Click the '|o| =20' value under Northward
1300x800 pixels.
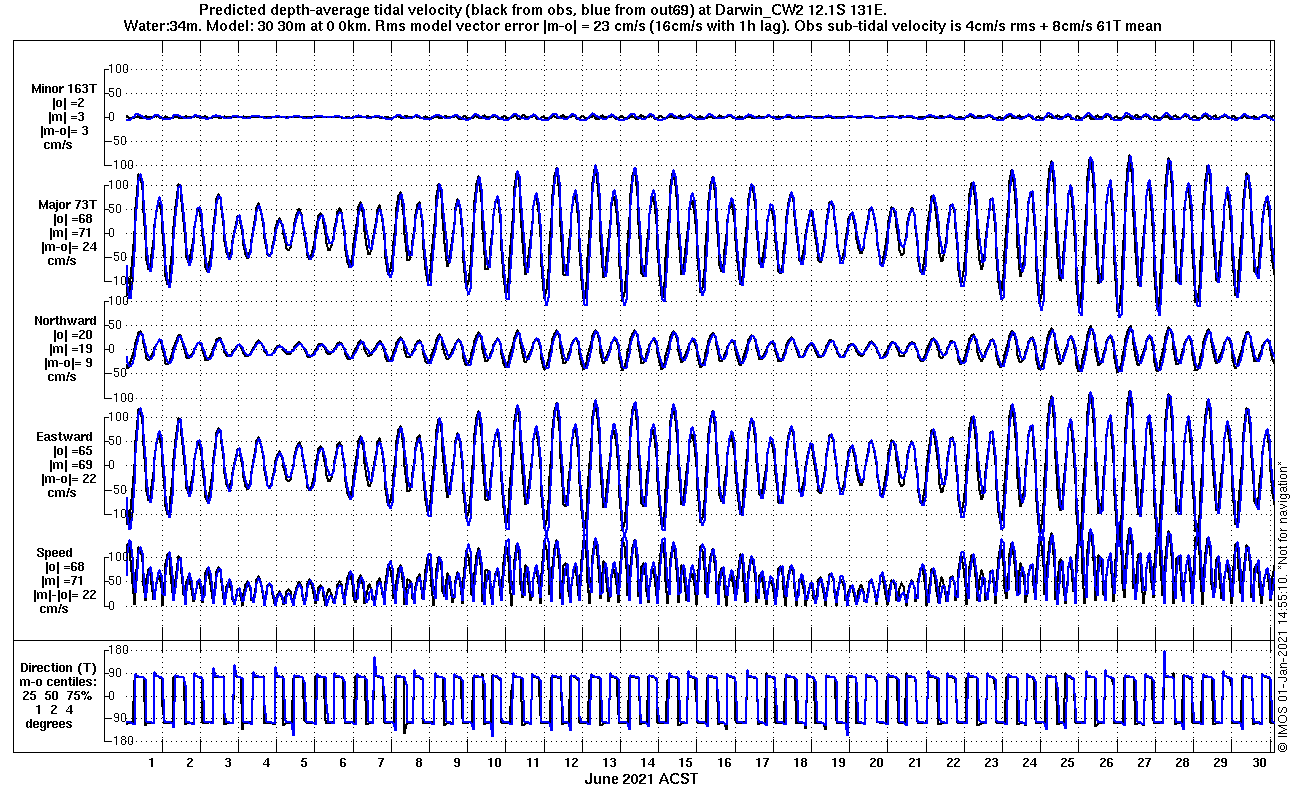pyautogui.click(x=73, y=335)
